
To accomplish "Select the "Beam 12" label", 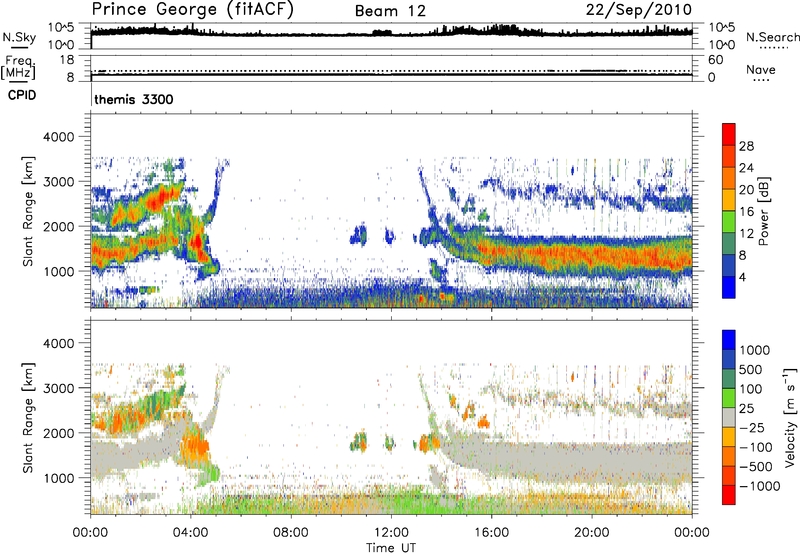I will pyautogui.click(x=390, y=11).
